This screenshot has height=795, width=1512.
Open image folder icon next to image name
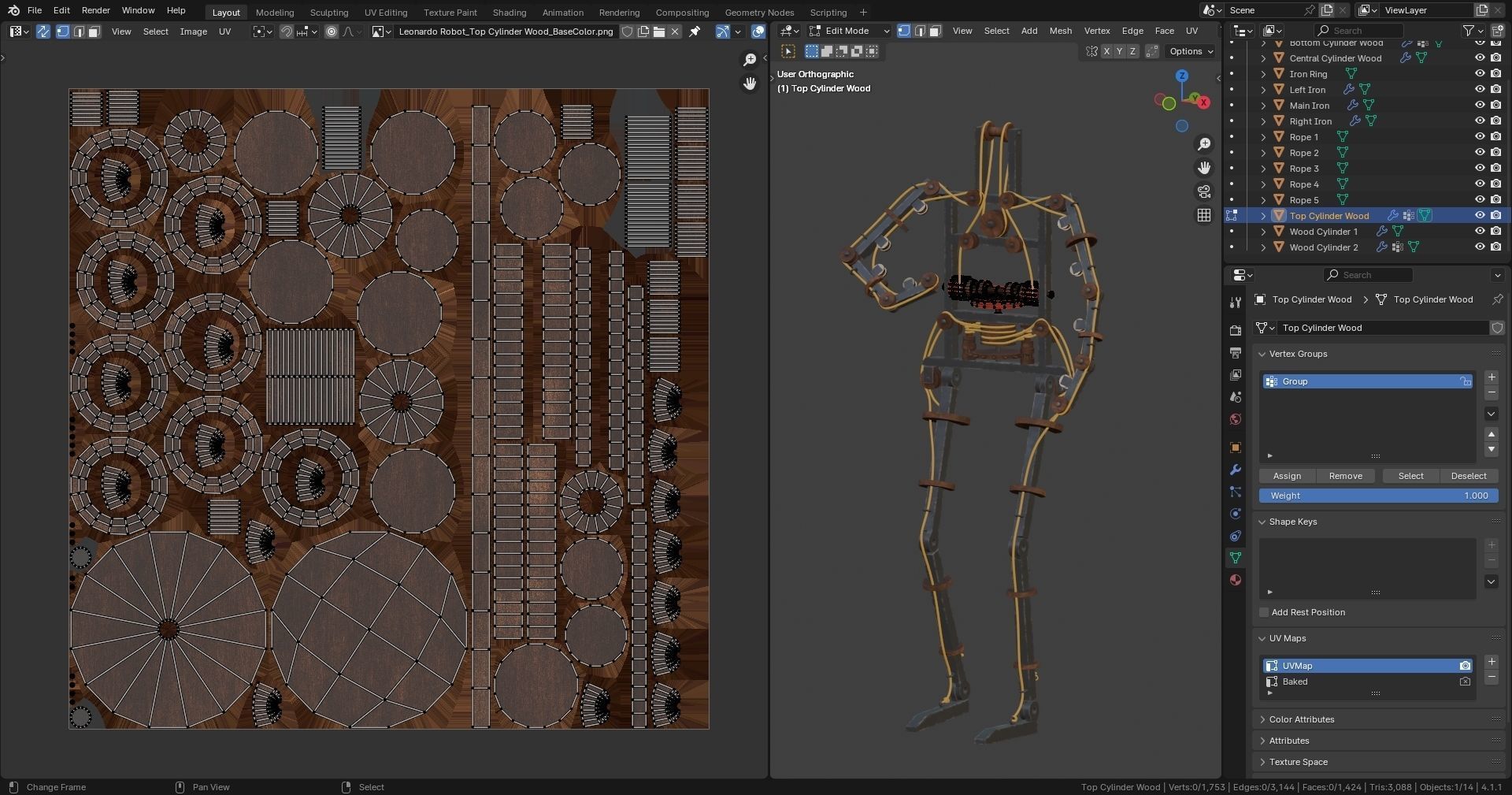point(659,32)
